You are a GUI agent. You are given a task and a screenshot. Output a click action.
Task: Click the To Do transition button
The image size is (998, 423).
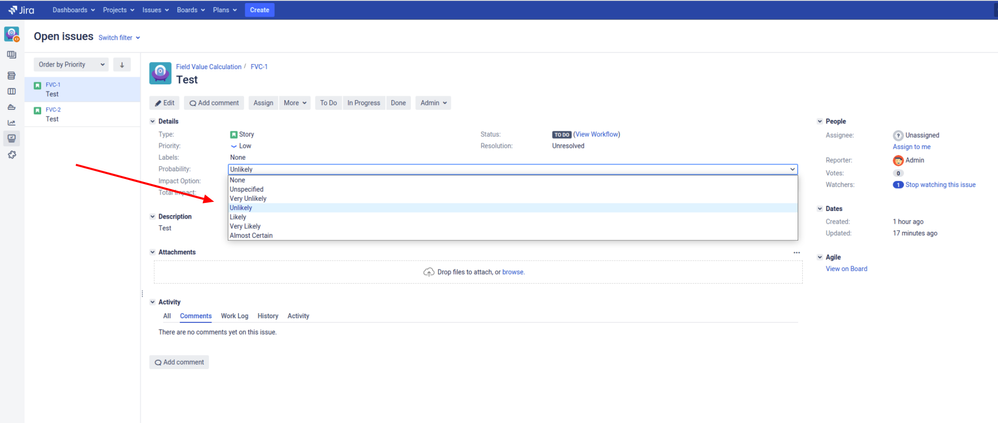pyautogui.click(x=328, y=103)
